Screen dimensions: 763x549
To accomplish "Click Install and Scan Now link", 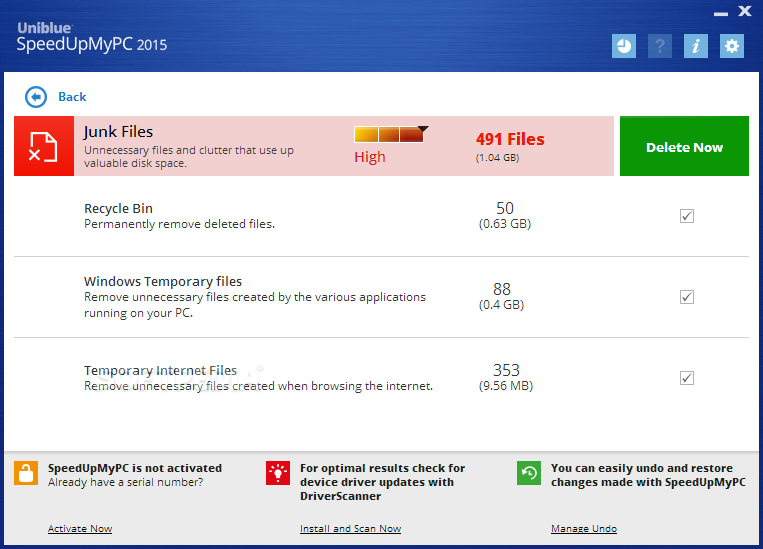I will (350, 529).
